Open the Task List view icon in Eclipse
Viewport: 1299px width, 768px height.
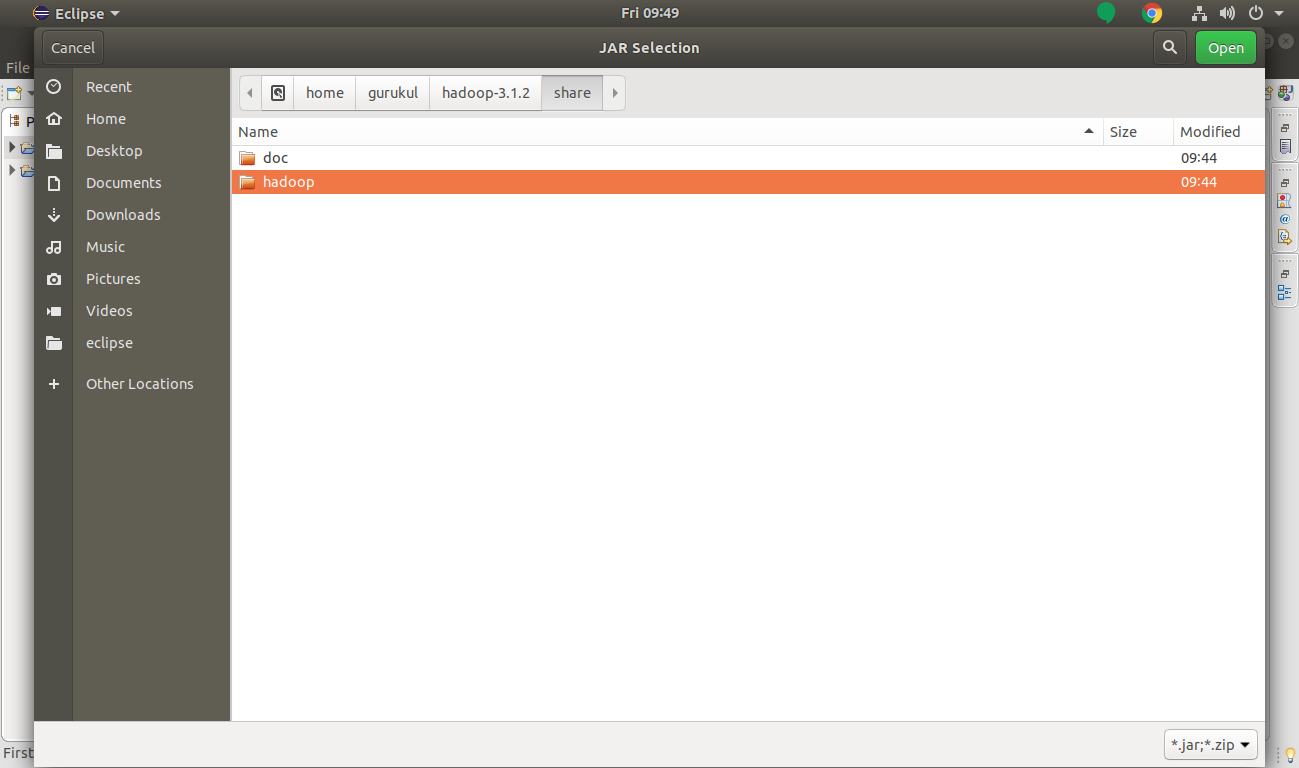click(x=1285, y=147)
